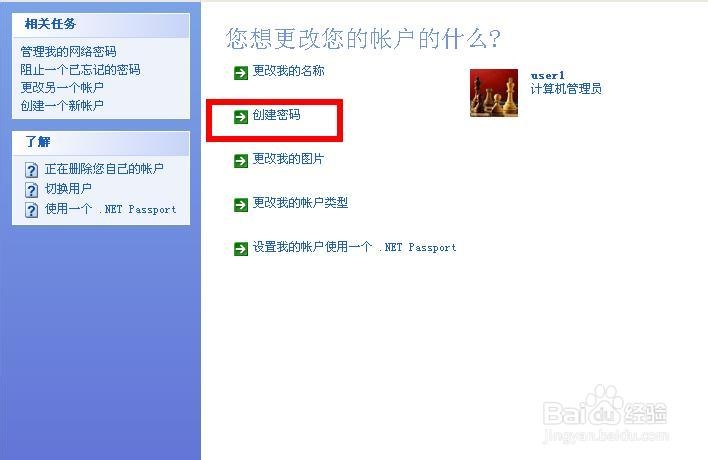Open 设置我的帐户使用一个 .NET Passport

tap(354, 247)
